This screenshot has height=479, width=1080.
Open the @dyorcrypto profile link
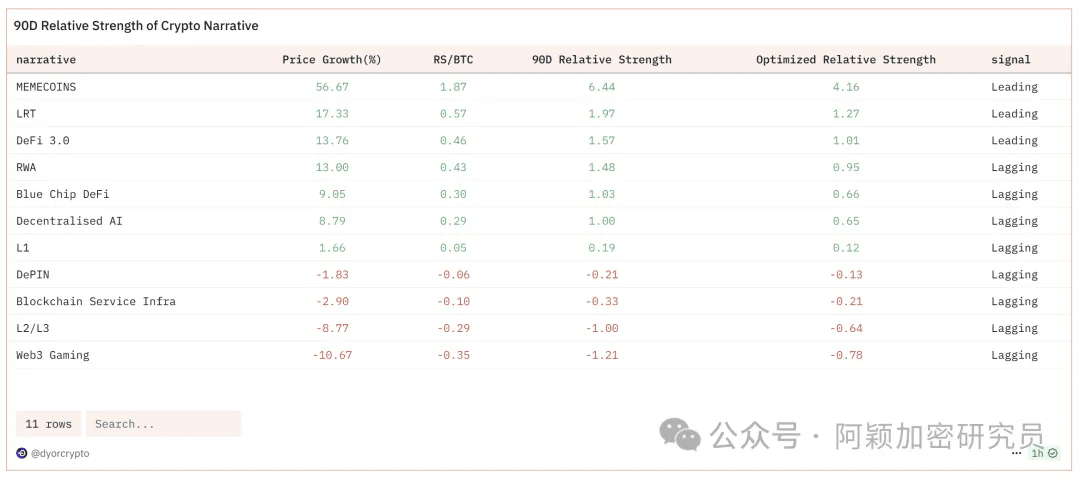[60, 453]
